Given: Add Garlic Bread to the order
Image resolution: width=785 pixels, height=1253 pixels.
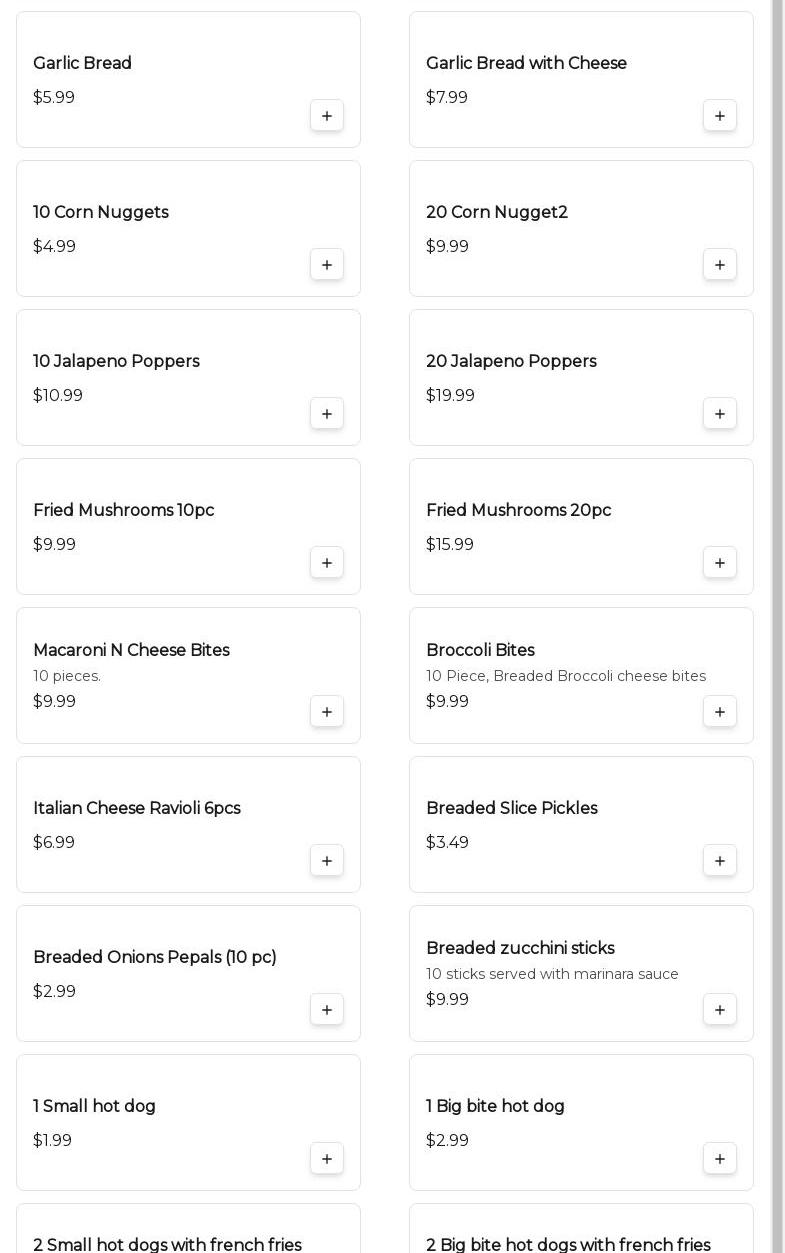Looking at the screenshot, I should pyautogui.click(x=327, y=116).
